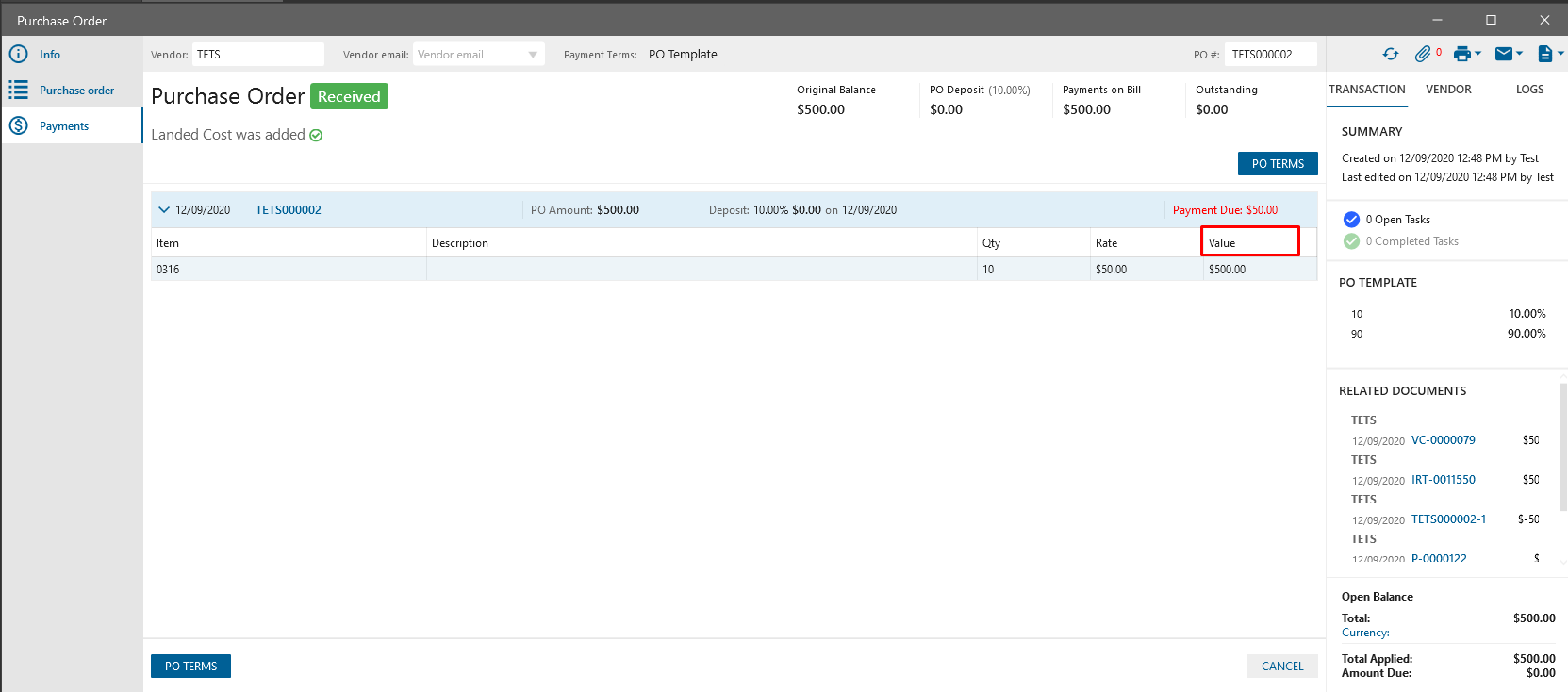Click the document icon in top toolbar
Image resolution: width=1568 pixels, height=692 pixels.
(1544, 54)
